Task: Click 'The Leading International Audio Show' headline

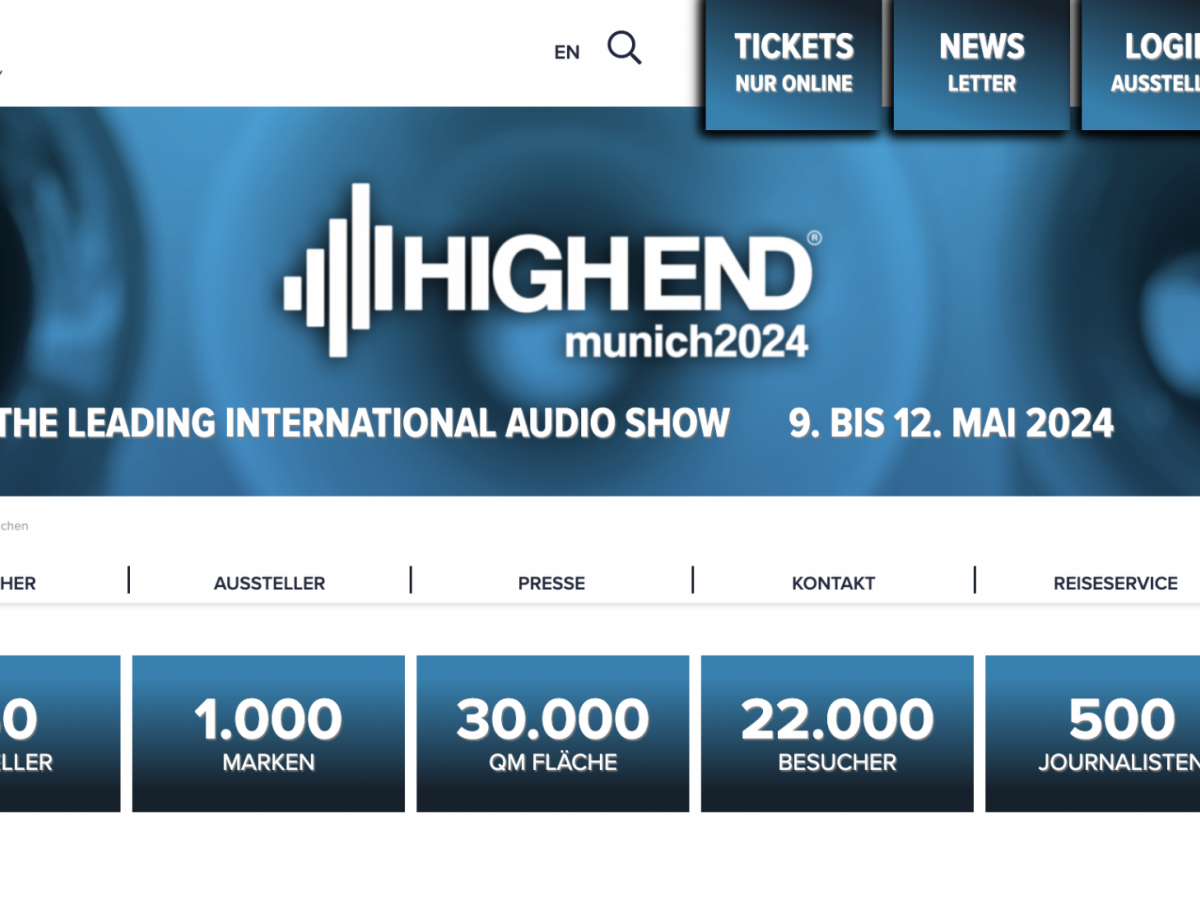Action: pos(365,424)
